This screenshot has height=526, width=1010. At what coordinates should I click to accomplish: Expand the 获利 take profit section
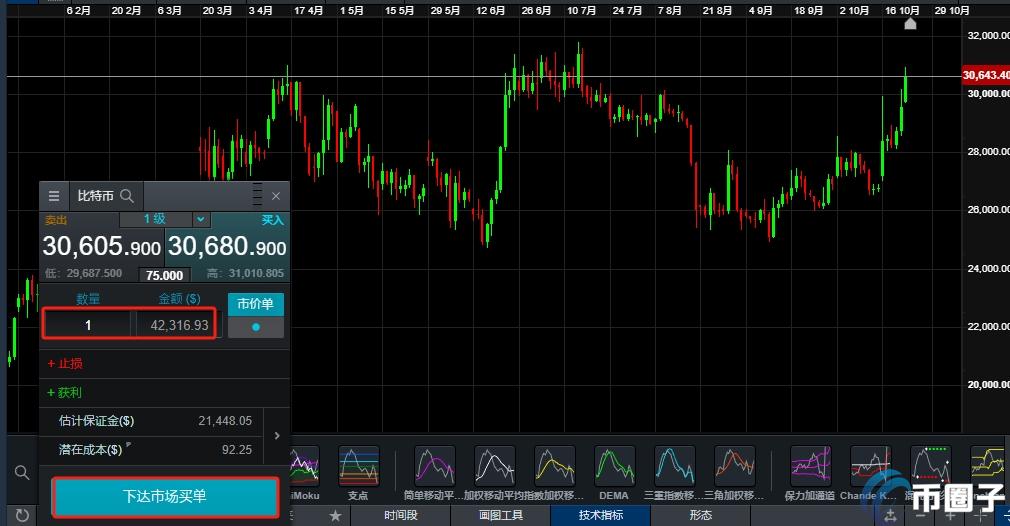pos(66,393)
